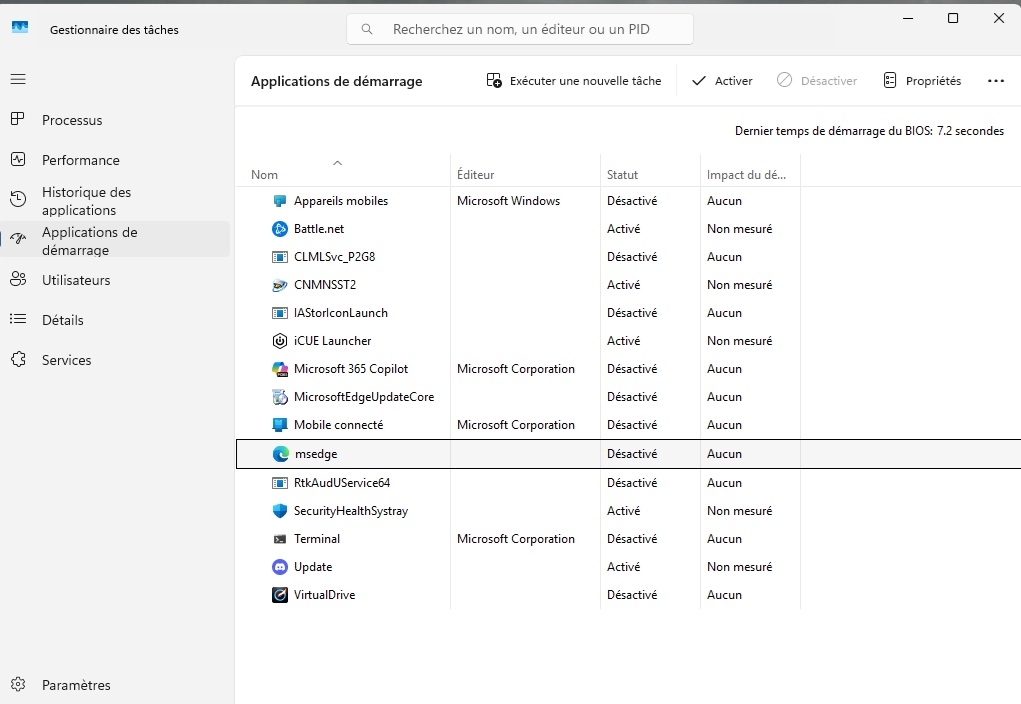
Task: Open Propriétés of selected item
Action: pos(922,81)
